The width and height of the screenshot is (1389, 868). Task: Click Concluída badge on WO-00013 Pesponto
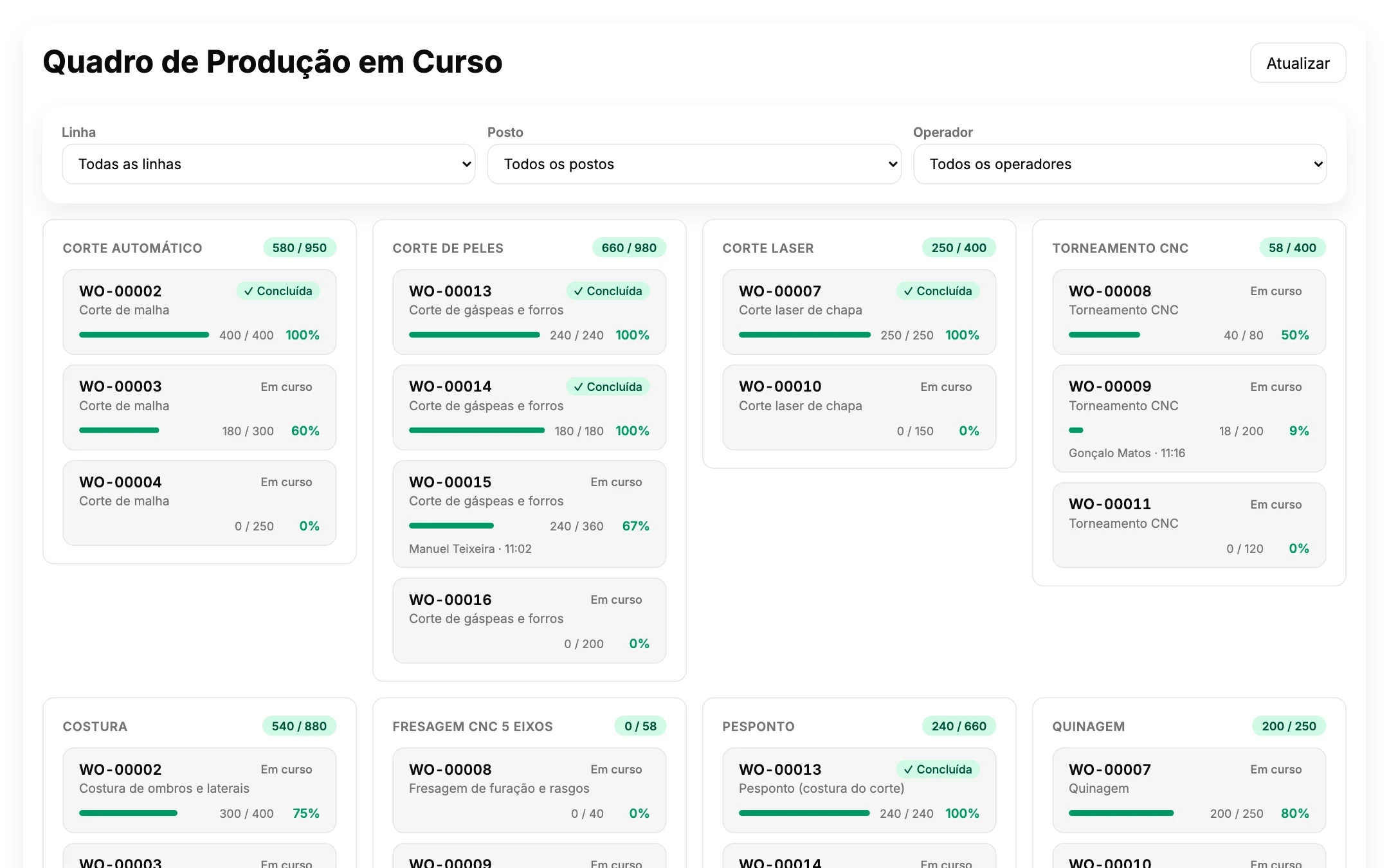(x=938, y=770)
